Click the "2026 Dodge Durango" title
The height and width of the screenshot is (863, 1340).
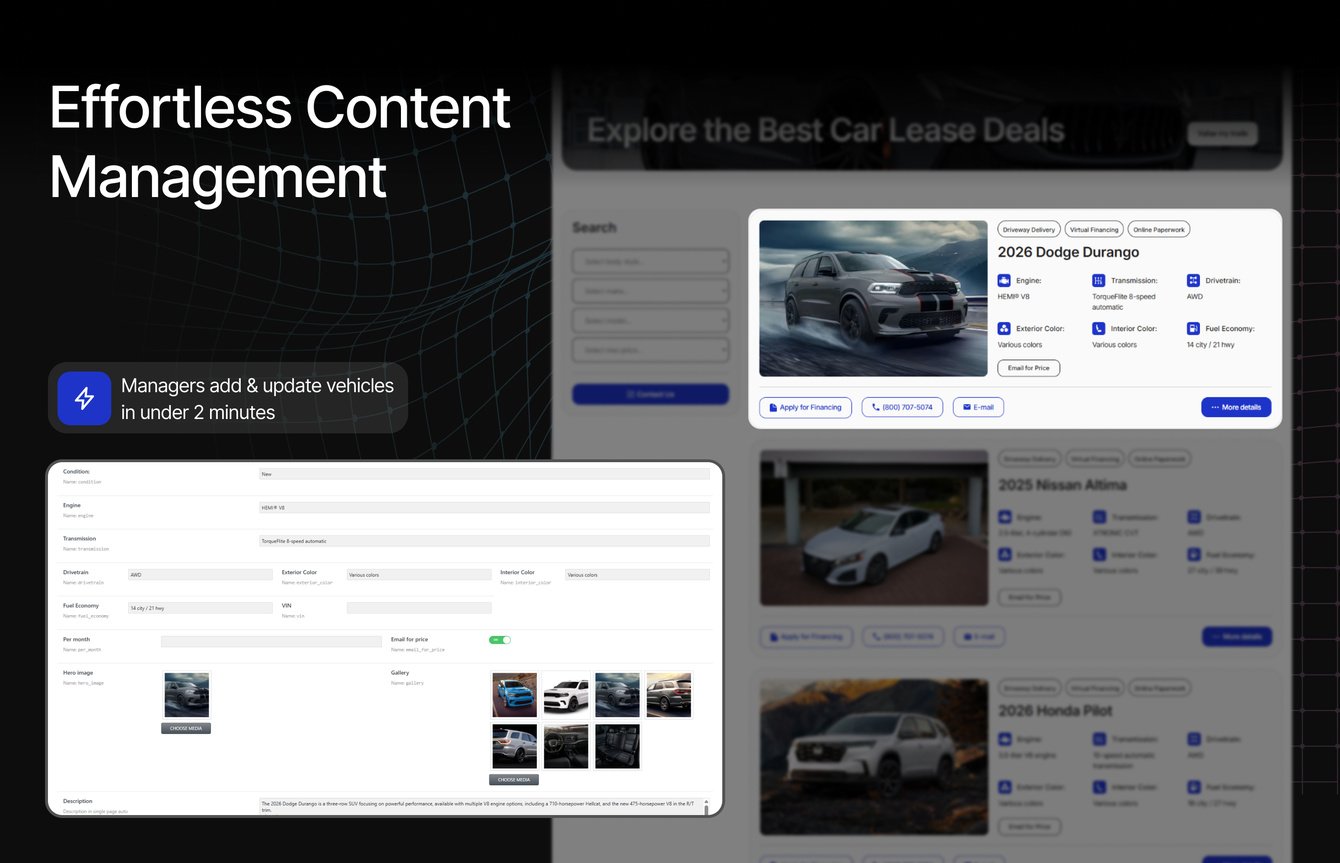coord(1068,252)
